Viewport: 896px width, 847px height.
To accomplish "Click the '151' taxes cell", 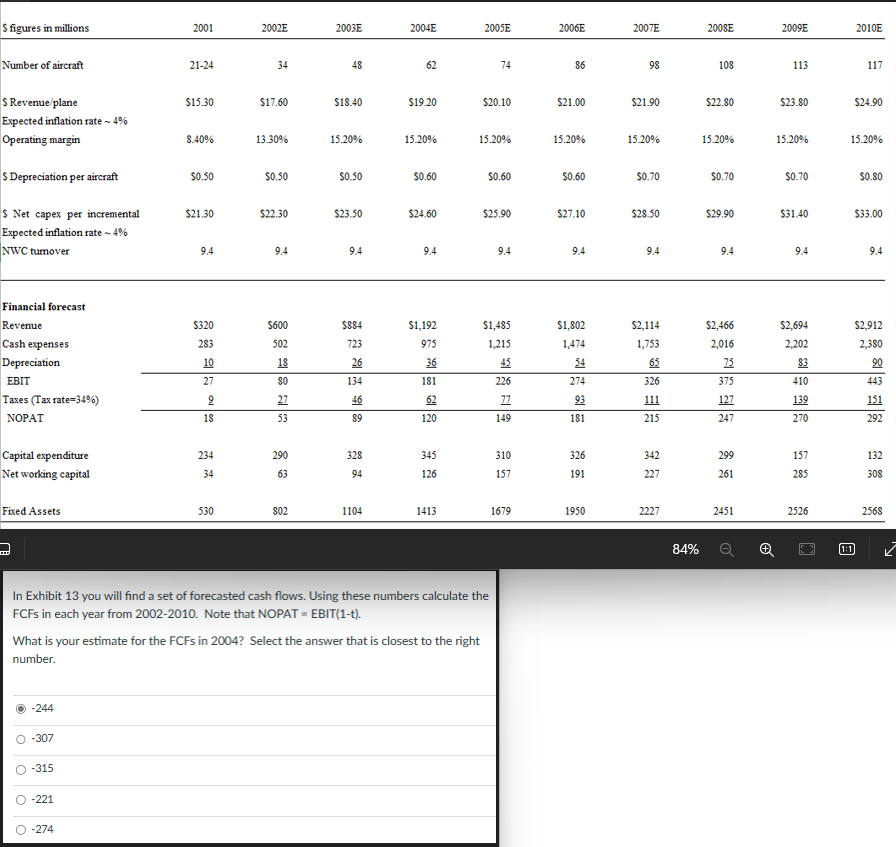I will pos(874,399).
